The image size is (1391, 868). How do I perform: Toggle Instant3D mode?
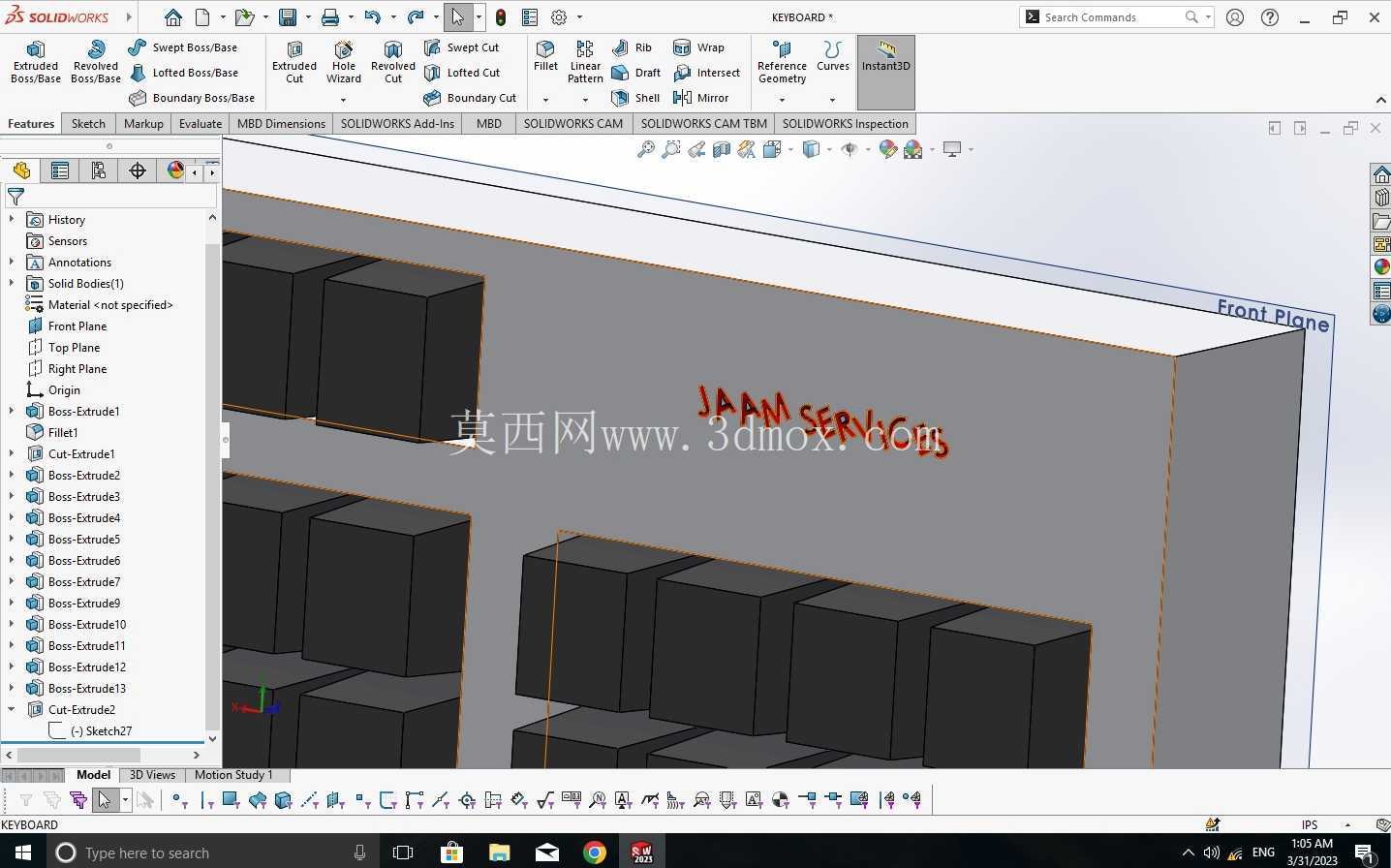point(885,73)
